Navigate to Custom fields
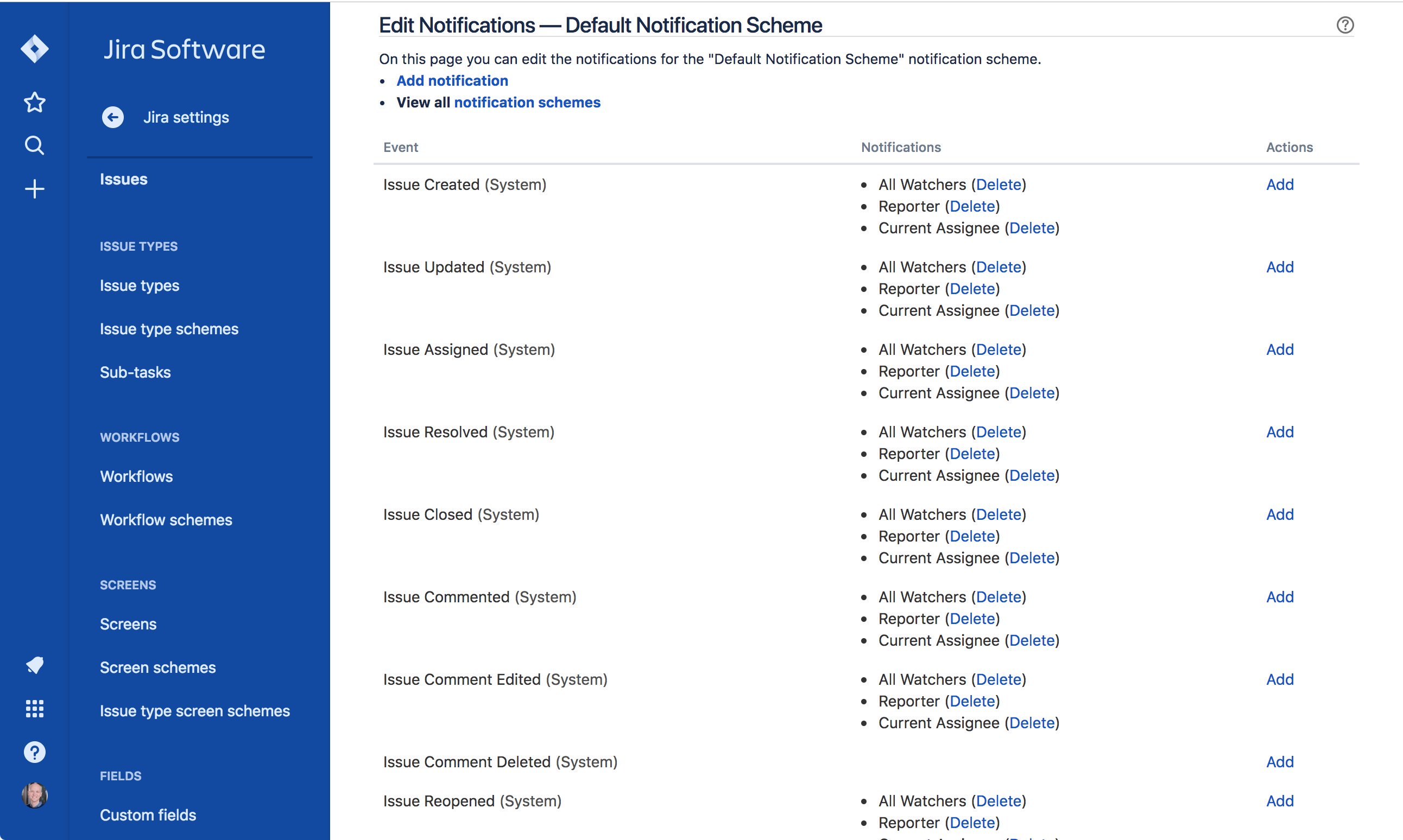 148,814
